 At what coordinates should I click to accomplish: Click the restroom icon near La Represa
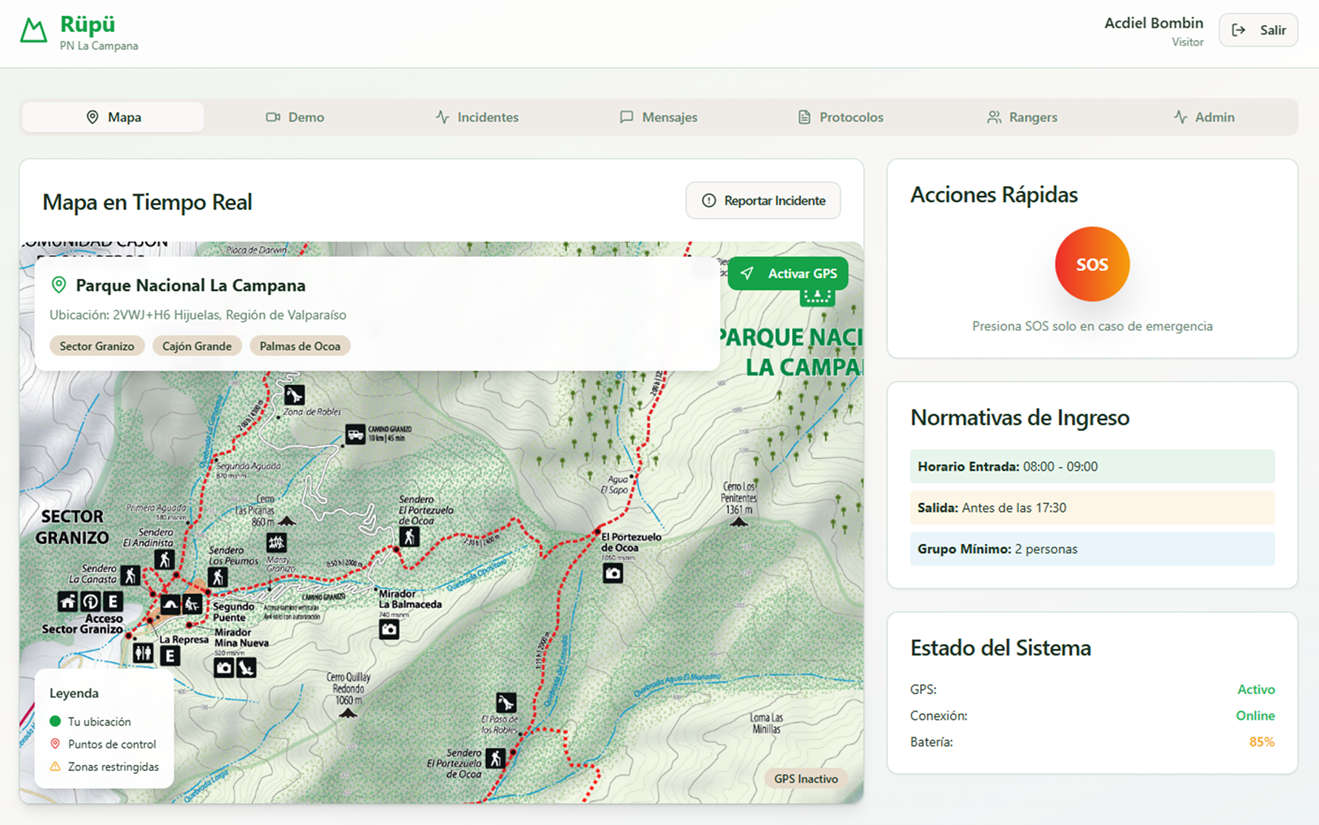coord(143,654)
